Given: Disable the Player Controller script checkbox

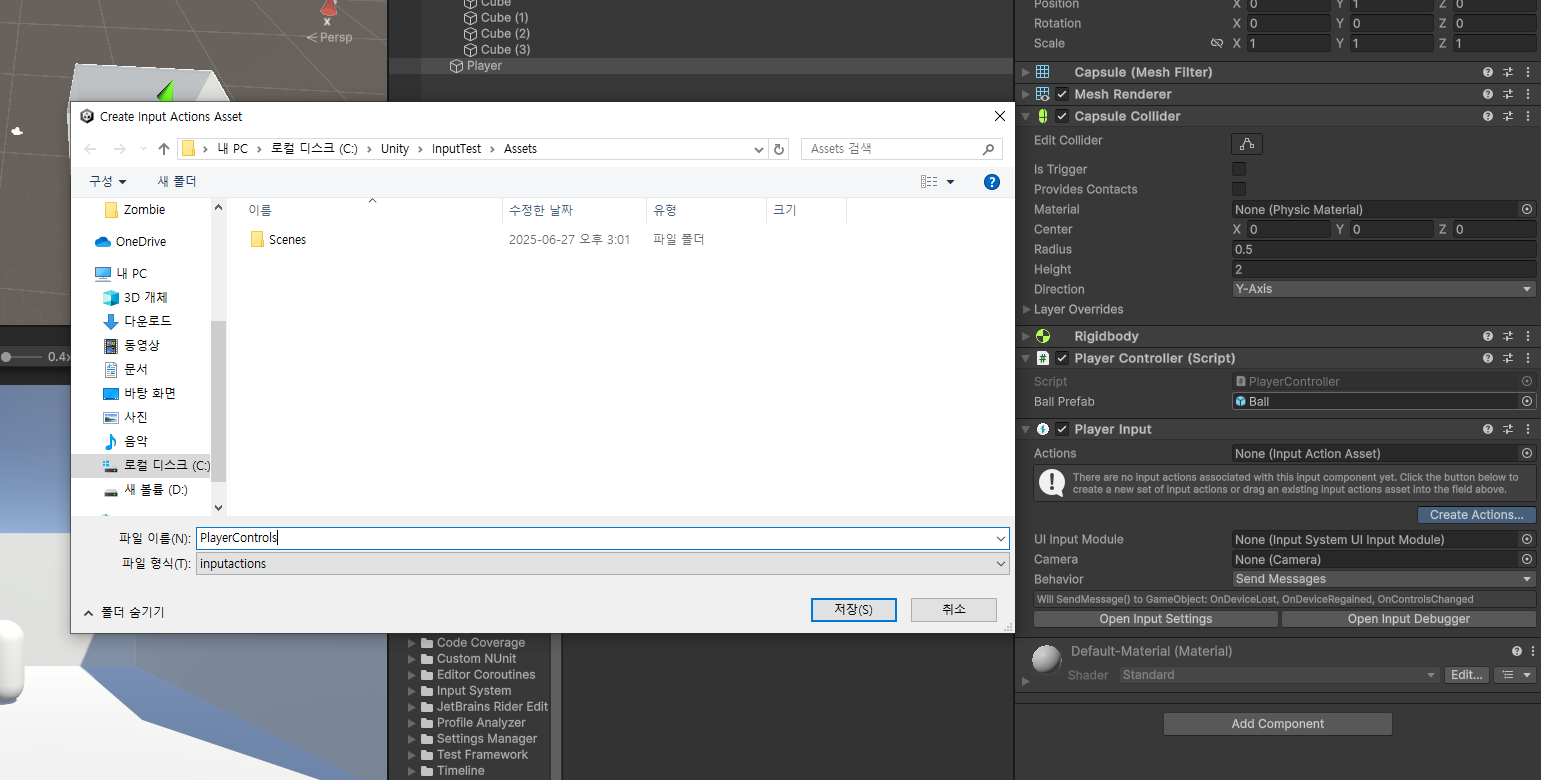Looking at the screenshot, I should click(1062, 358).
